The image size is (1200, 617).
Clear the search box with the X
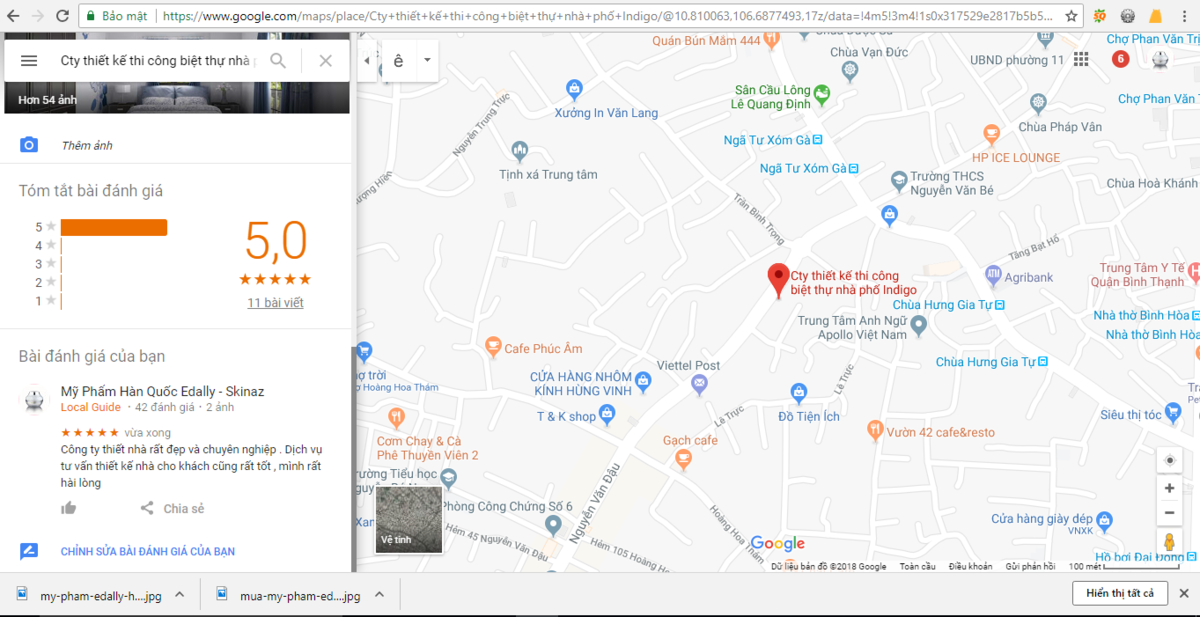(326, 61)
